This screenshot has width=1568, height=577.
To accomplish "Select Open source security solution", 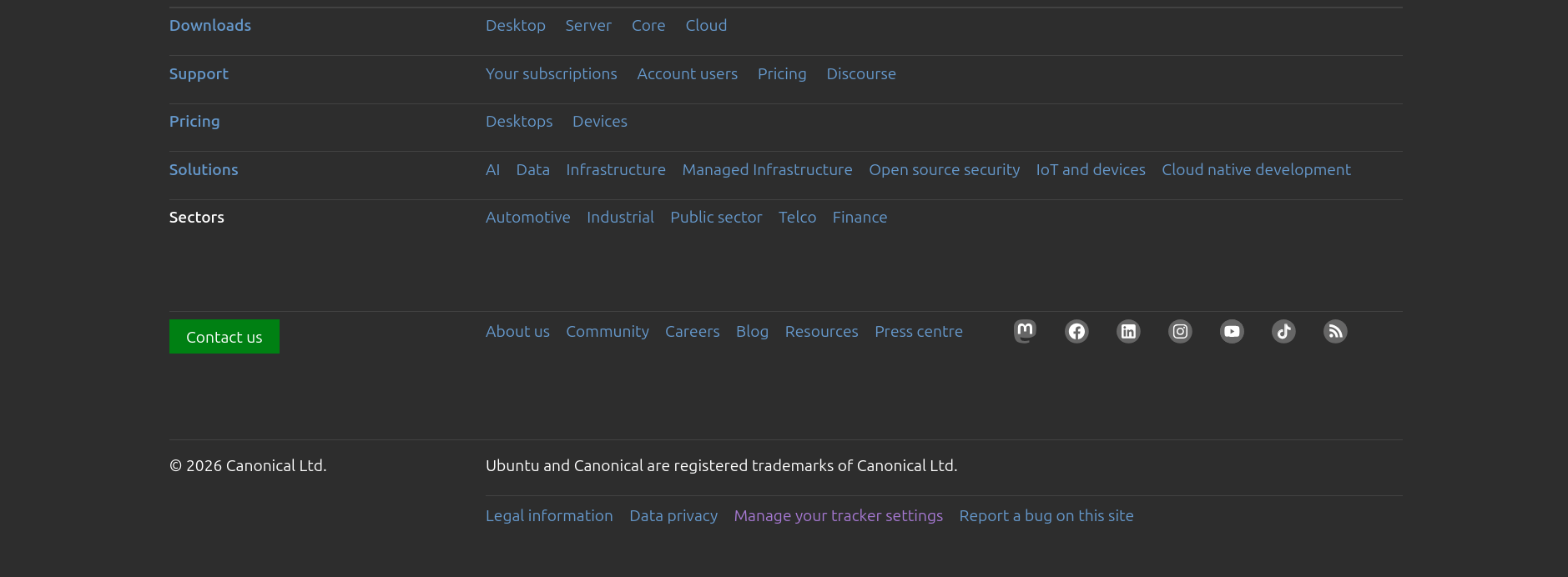I will (944, 170).
